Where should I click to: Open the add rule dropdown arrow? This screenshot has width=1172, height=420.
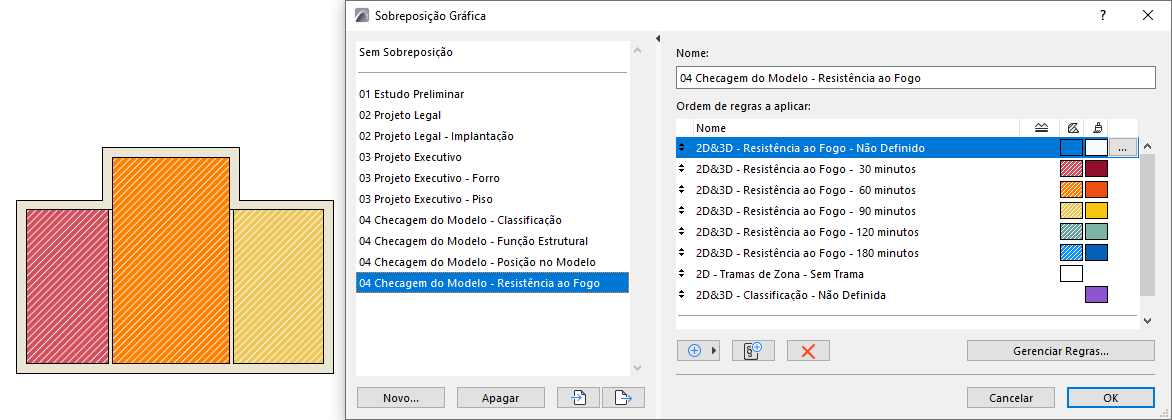point(713,350)
